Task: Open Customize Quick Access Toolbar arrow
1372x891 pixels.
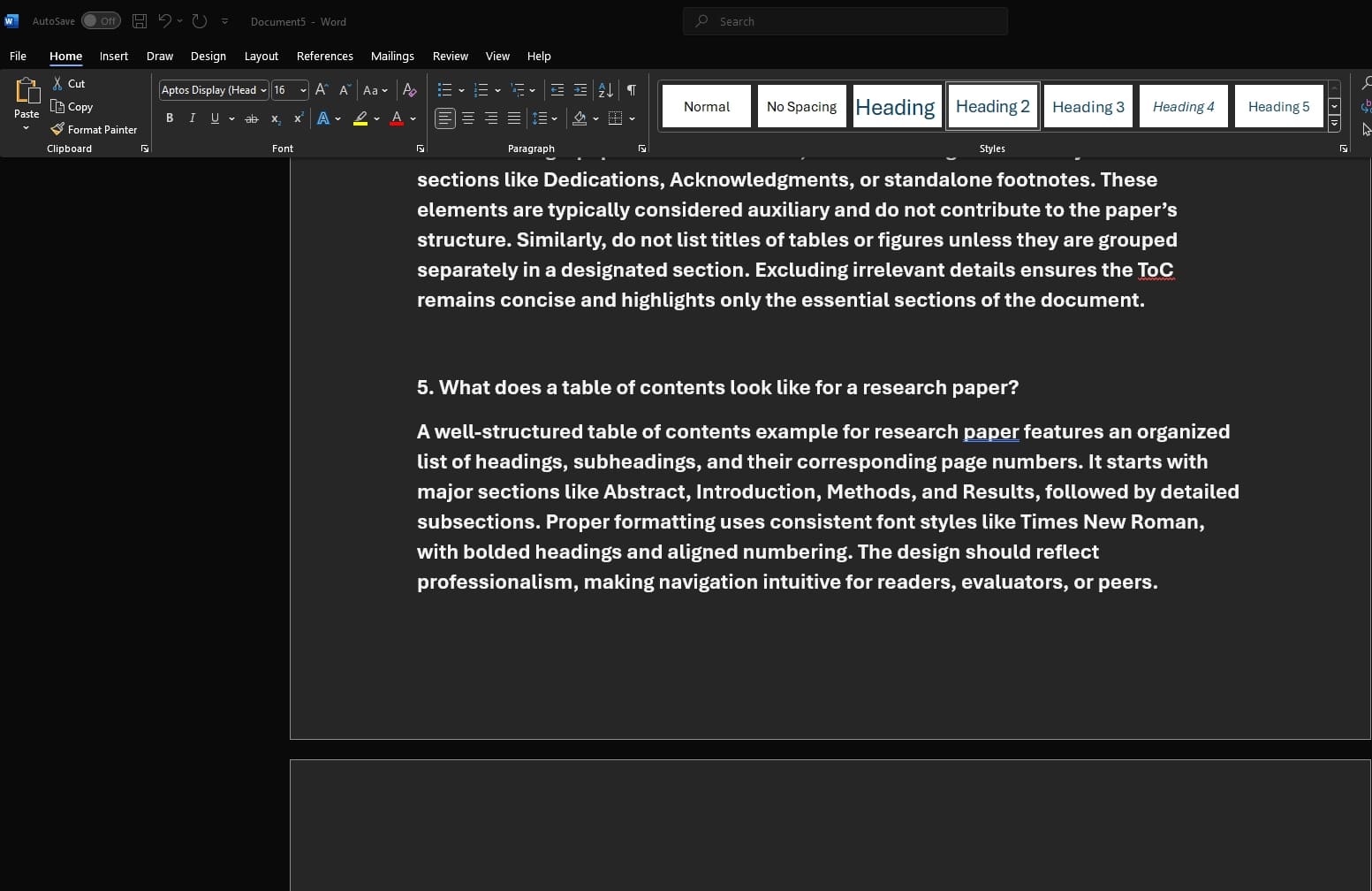Action: (224, 21)
